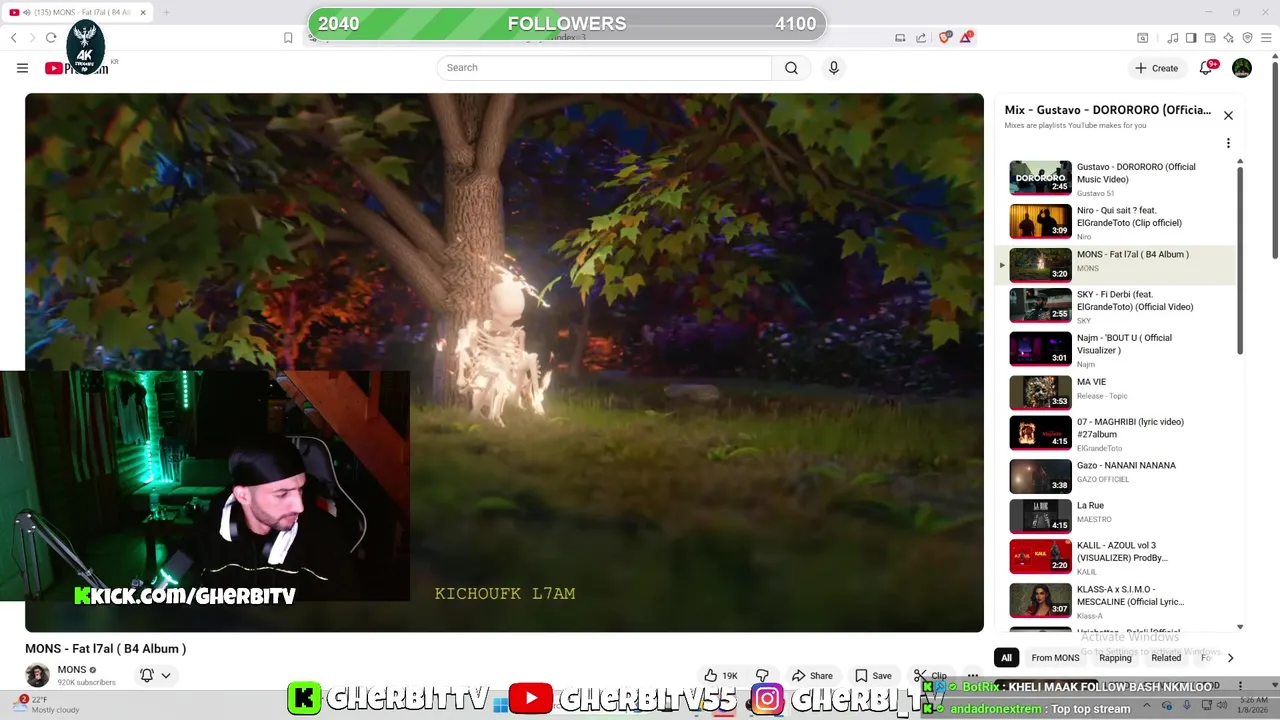Click the video title MONS - Fat l7al
Screen dimensions: 1280x720
tap(106, 649)
